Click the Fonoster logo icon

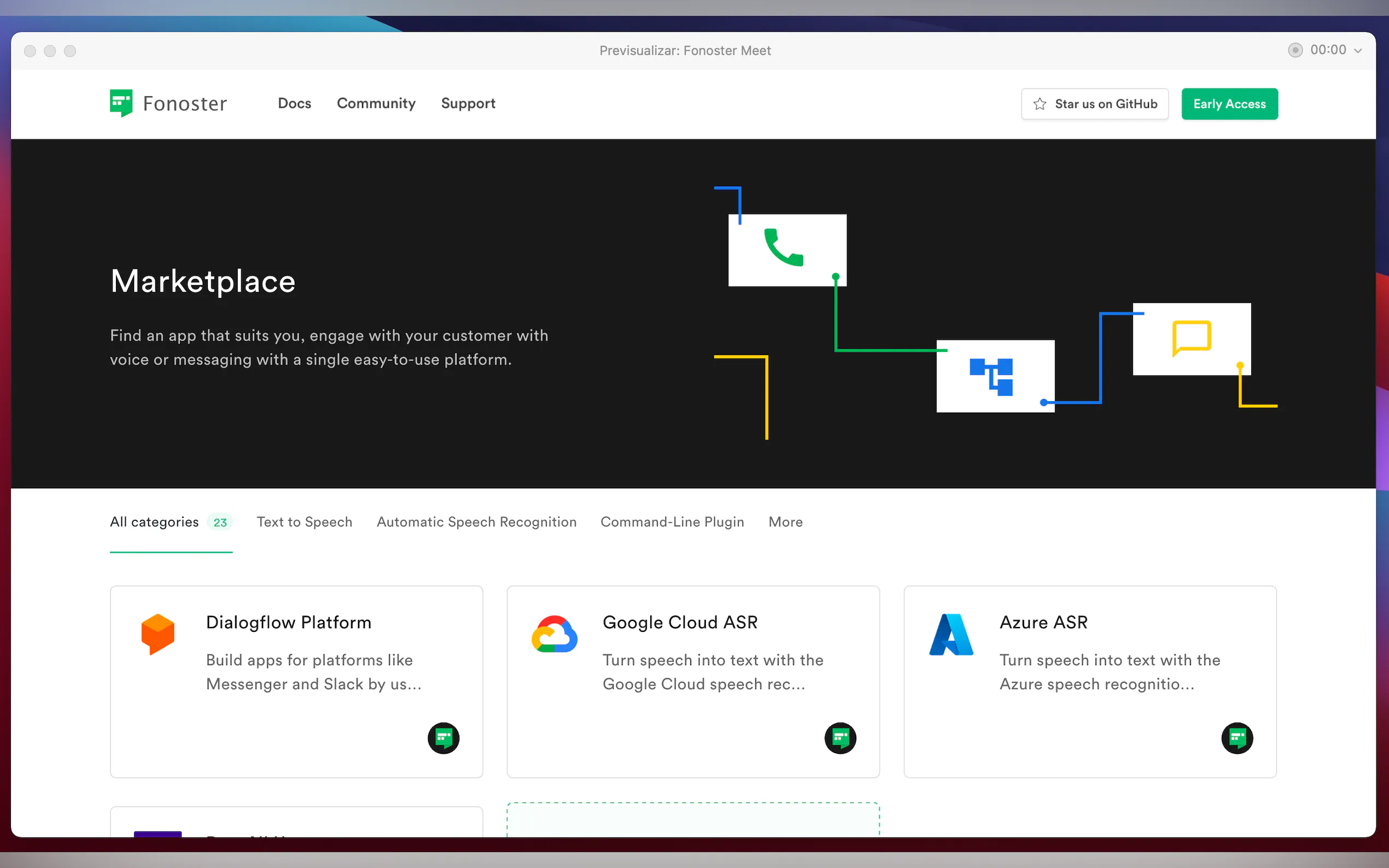coord(121,103)
